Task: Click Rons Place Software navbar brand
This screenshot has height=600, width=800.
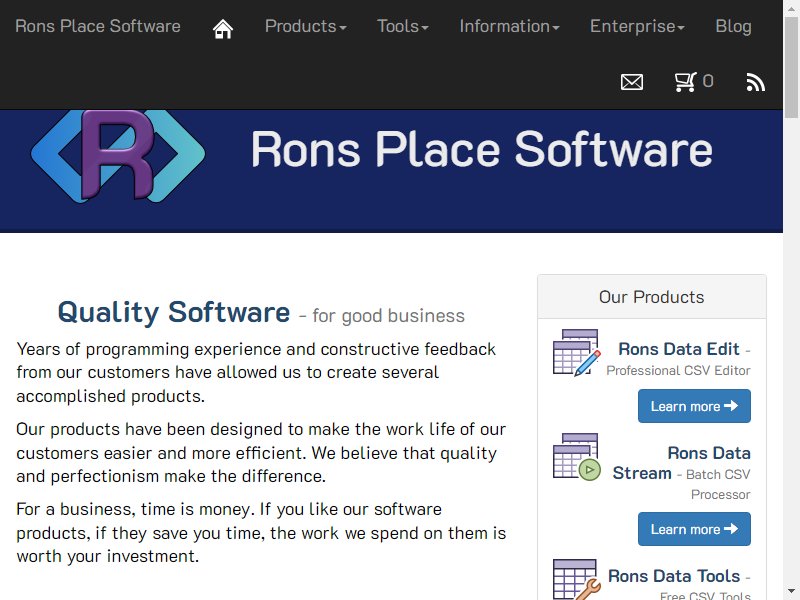Action: coord(98,27)
